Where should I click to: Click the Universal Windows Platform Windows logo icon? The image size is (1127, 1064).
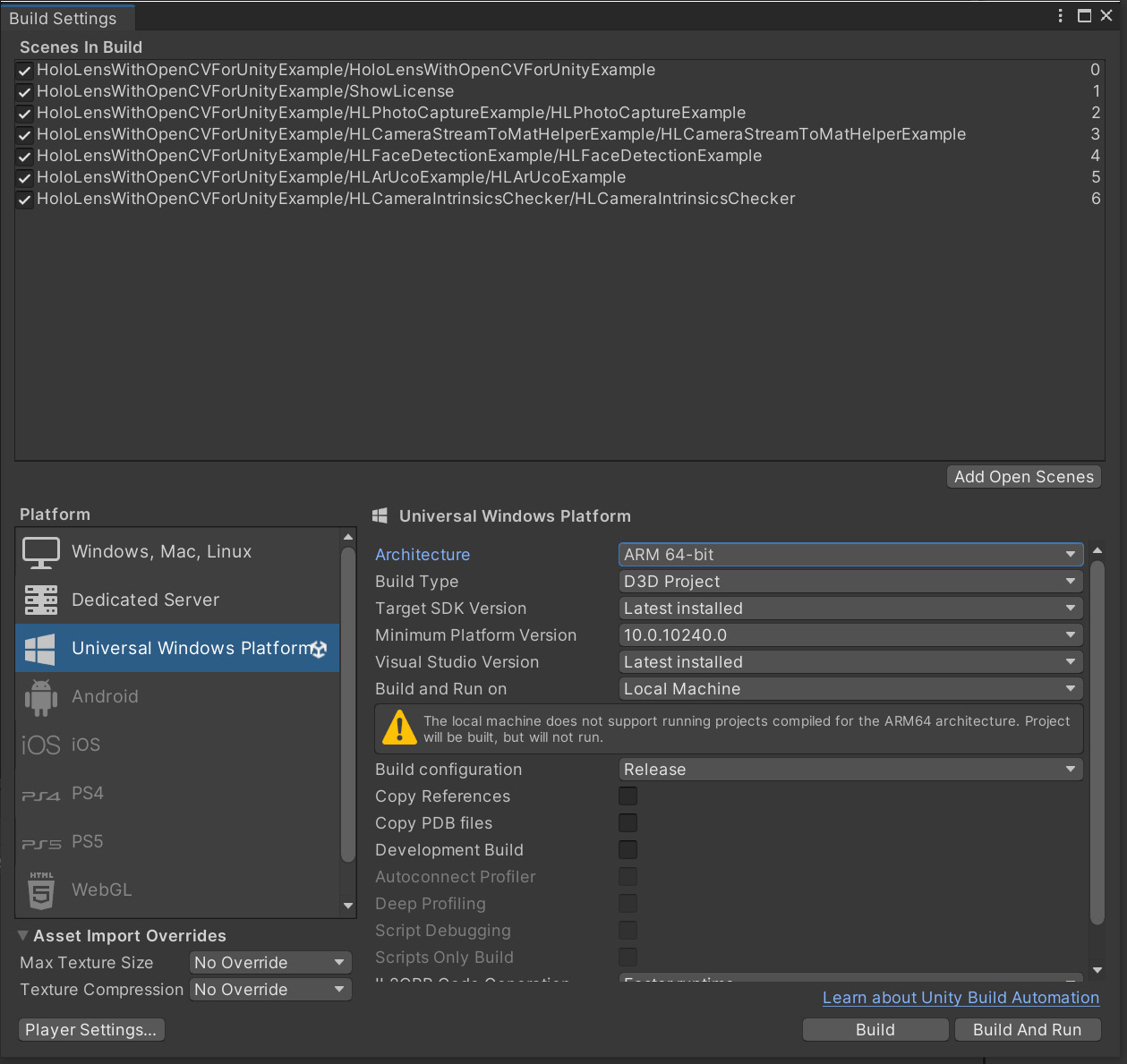40,648
